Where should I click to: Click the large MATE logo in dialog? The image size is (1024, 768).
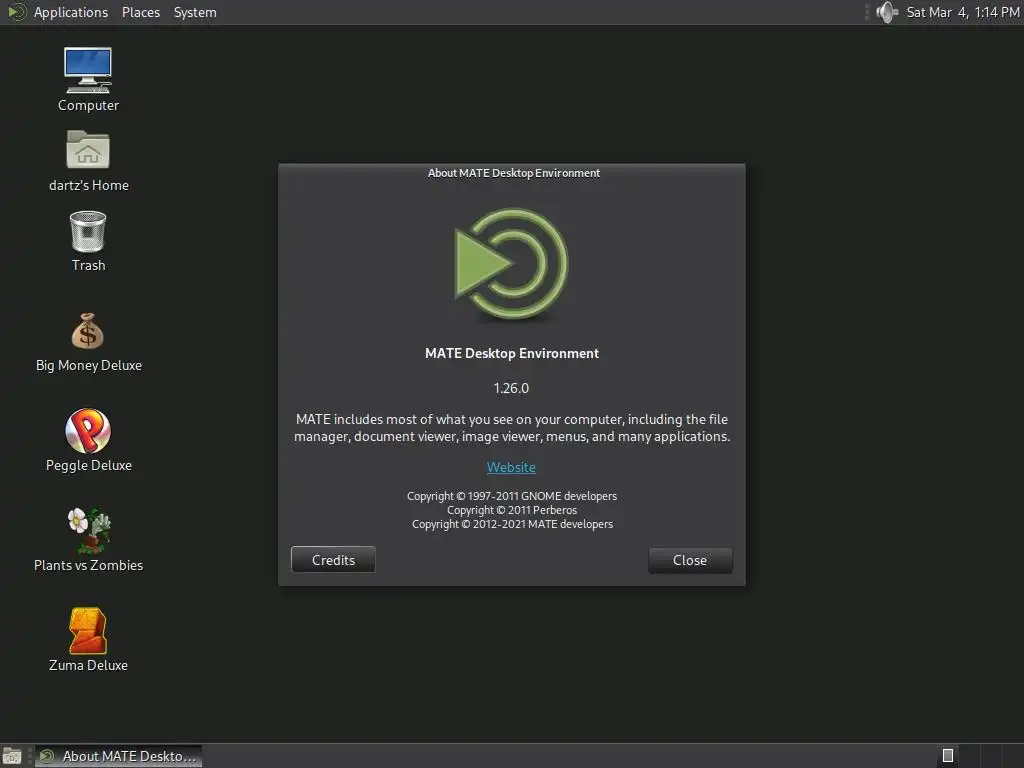tap(511, 264)
